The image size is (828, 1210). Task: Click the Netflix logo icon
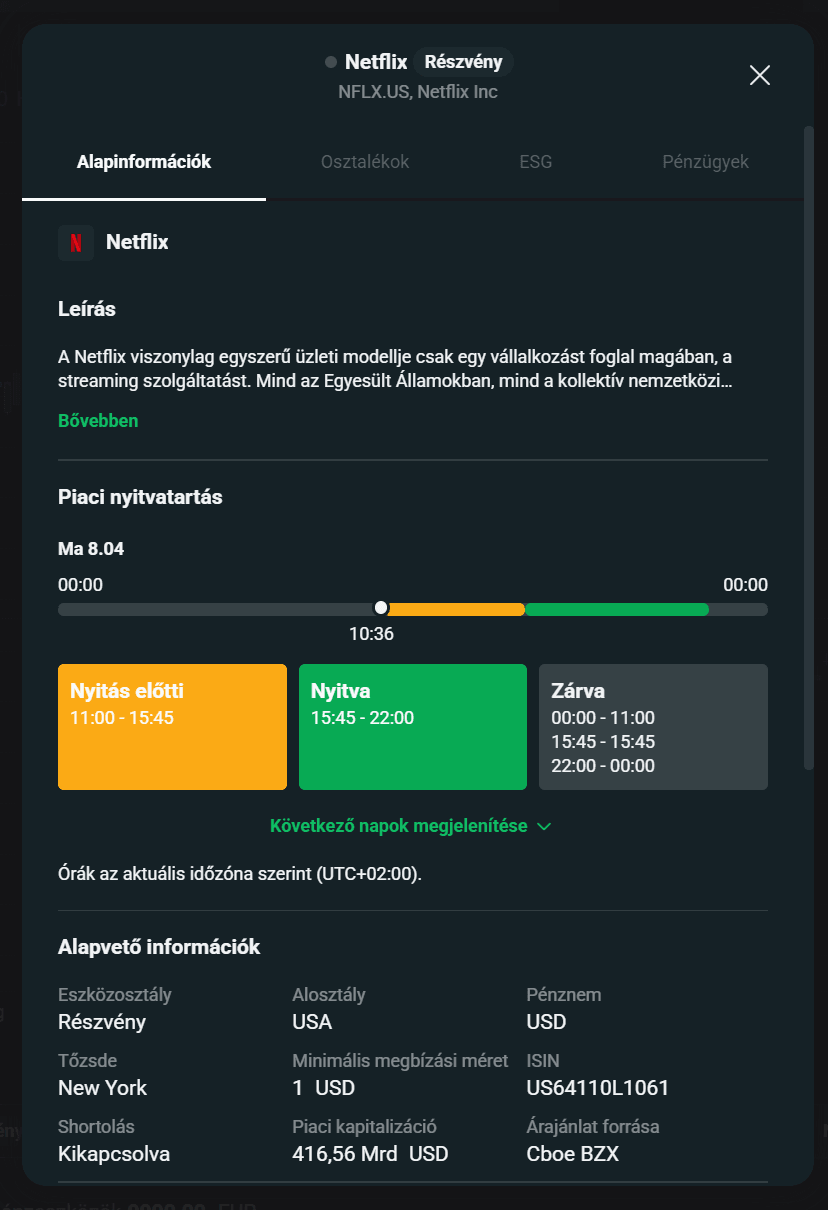76,242
